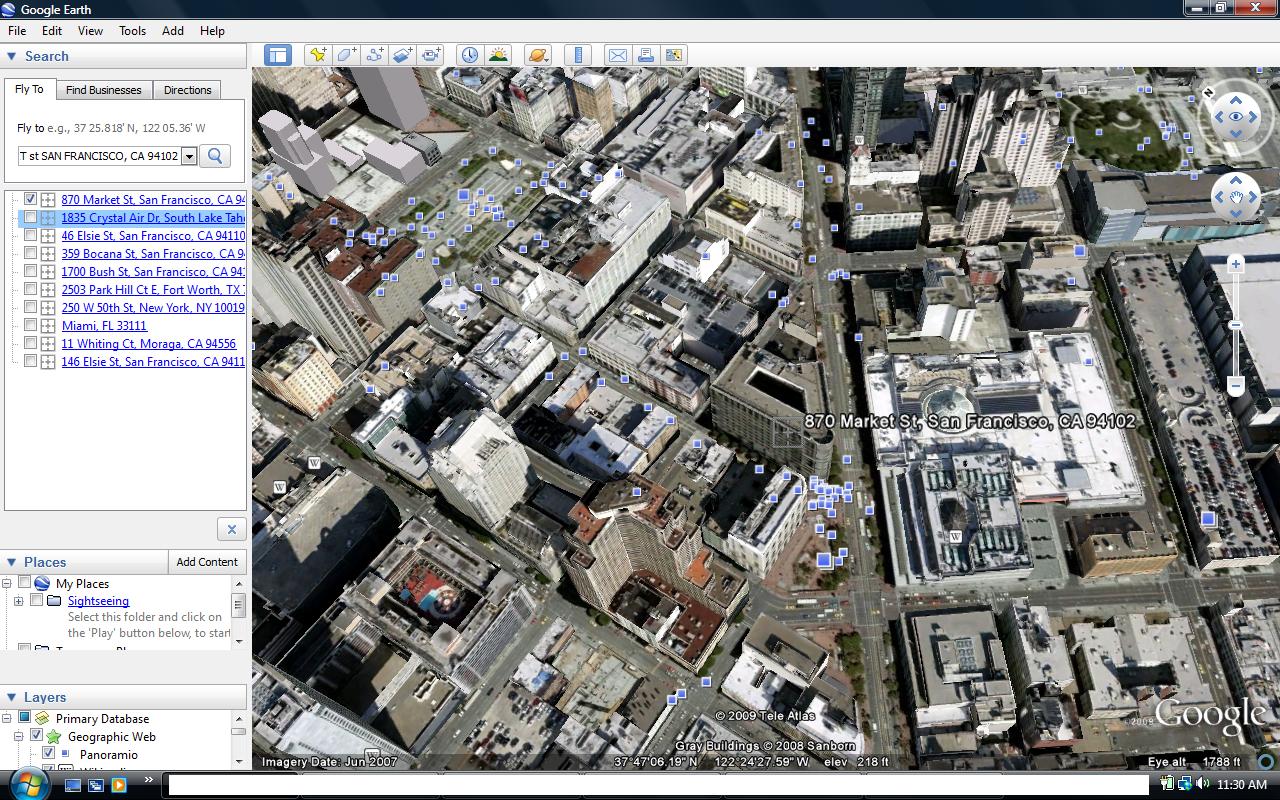Image resolution: width=1280 pixels, height=800 pixels.
Task: Click the Look joystick eye icon
Action: pyautogui.click(x=1236, y=117)
